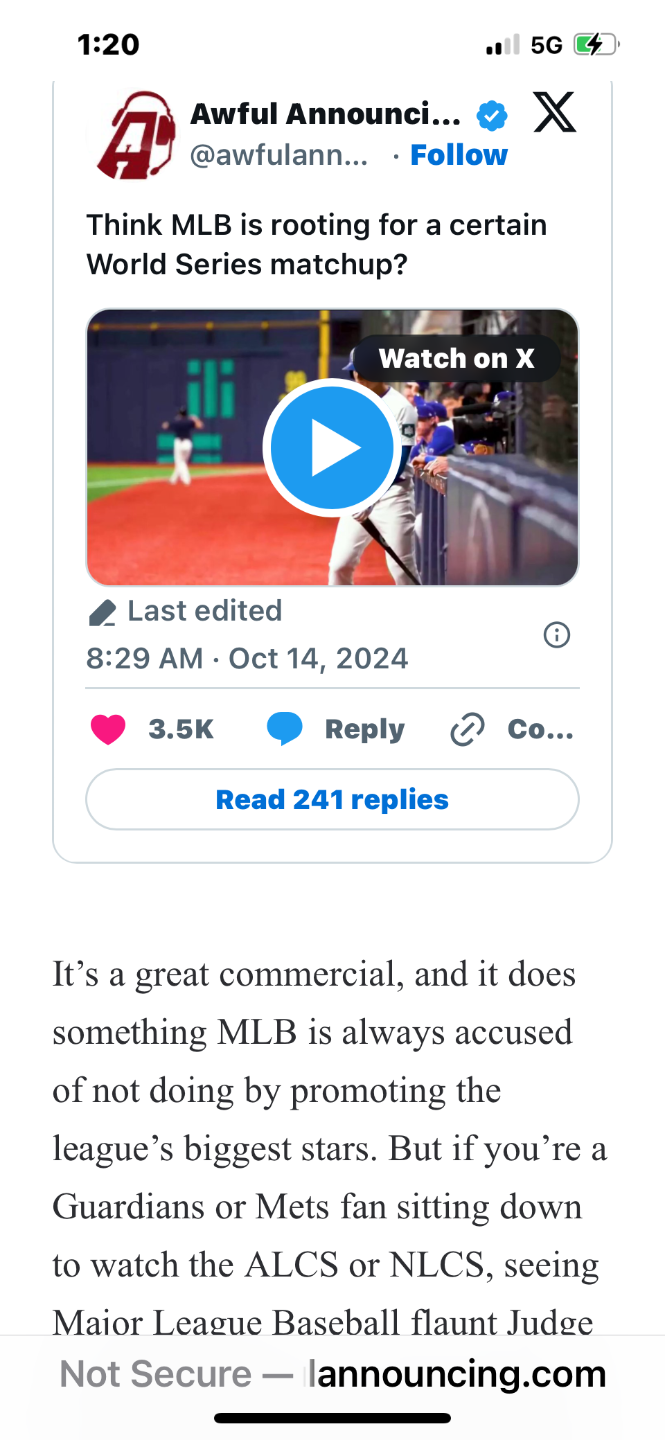Open Read 241 replies button
Screen dimensions: 665x1440
[332, 800]
